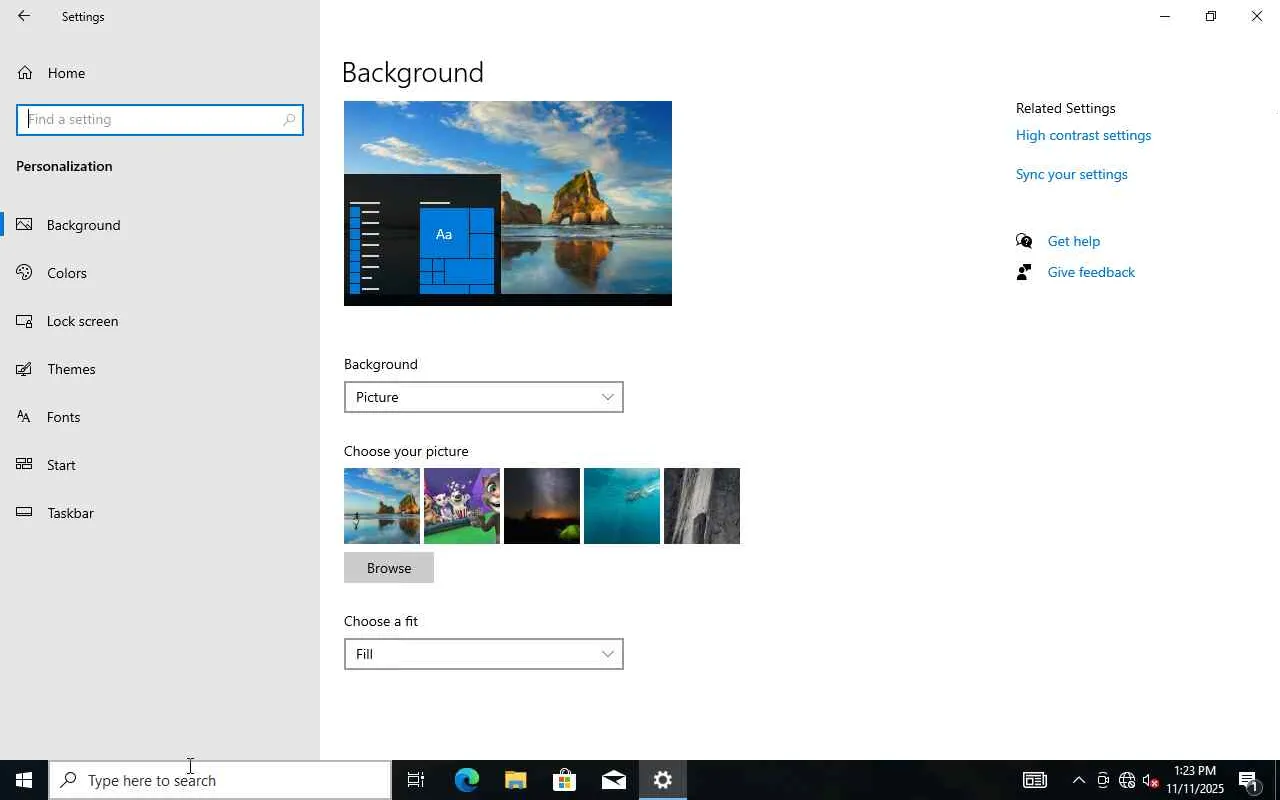Click the Start tiles icon in sidebar
Screen dimensions: 1280x800
(x=25, y=465)
